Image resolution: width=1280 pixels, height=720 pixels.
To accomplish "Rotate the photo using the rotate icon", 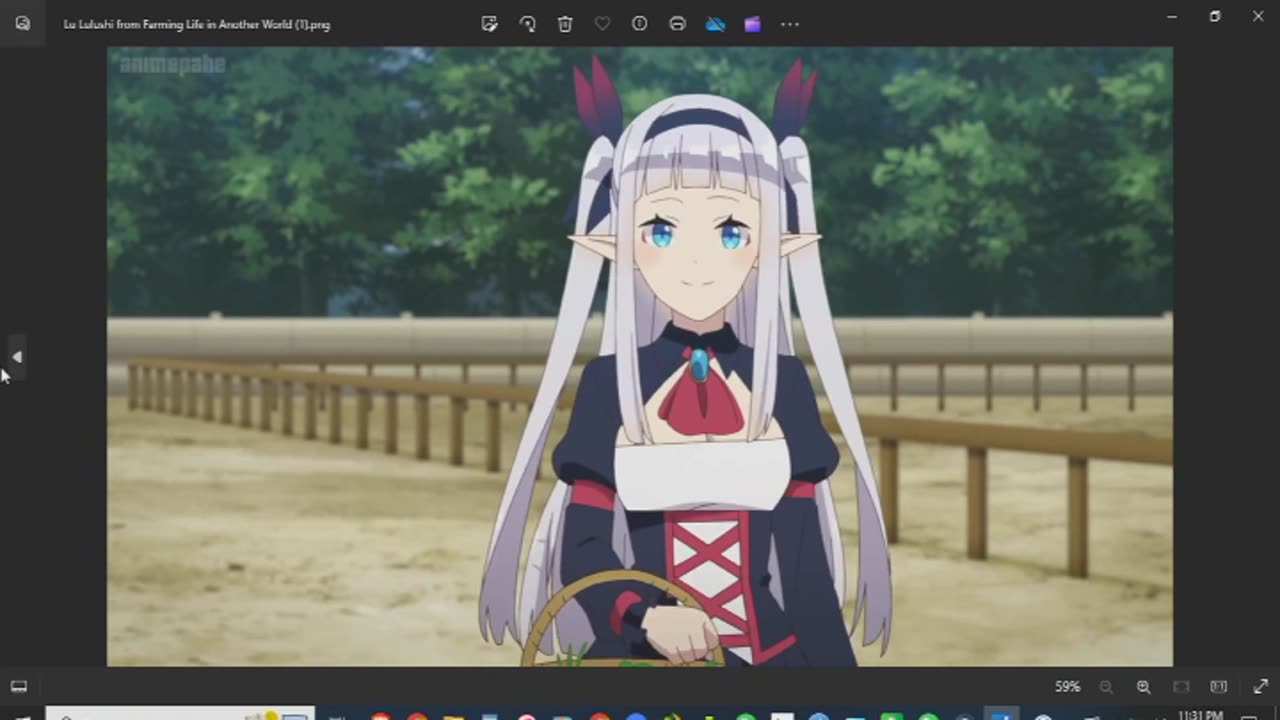I will coord(527,24).
